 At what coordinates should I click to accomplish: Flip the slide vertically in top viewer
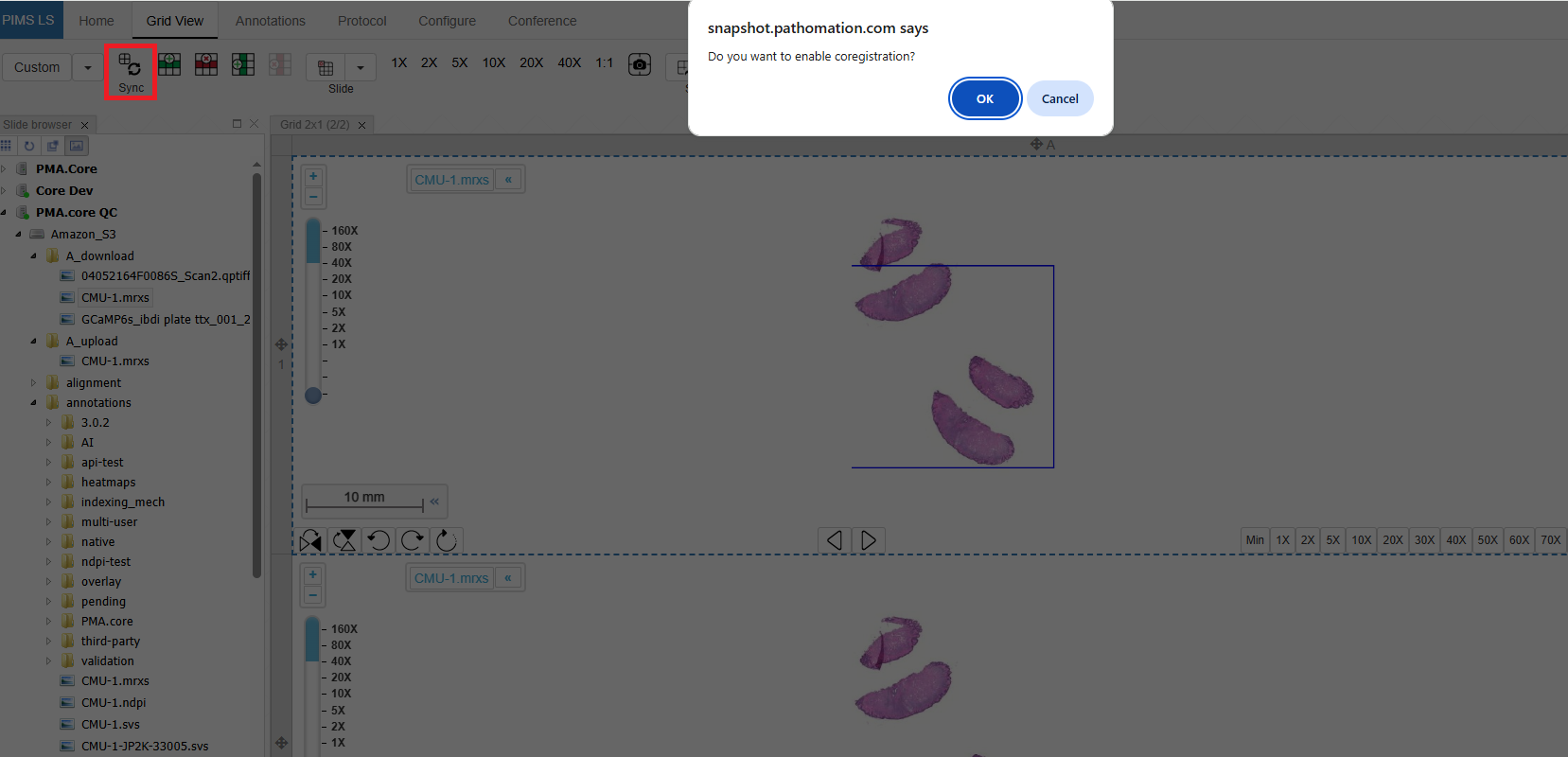(345, 540)
